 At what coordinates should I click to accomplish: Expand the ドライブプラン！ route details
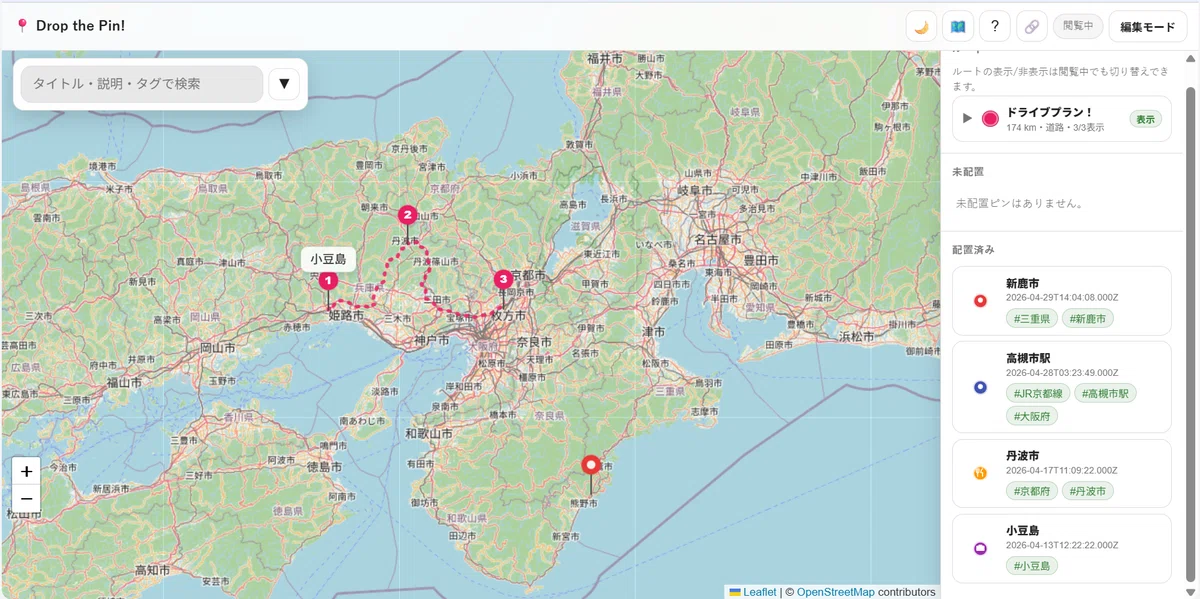pyautogui.click(x=967, y=118)
